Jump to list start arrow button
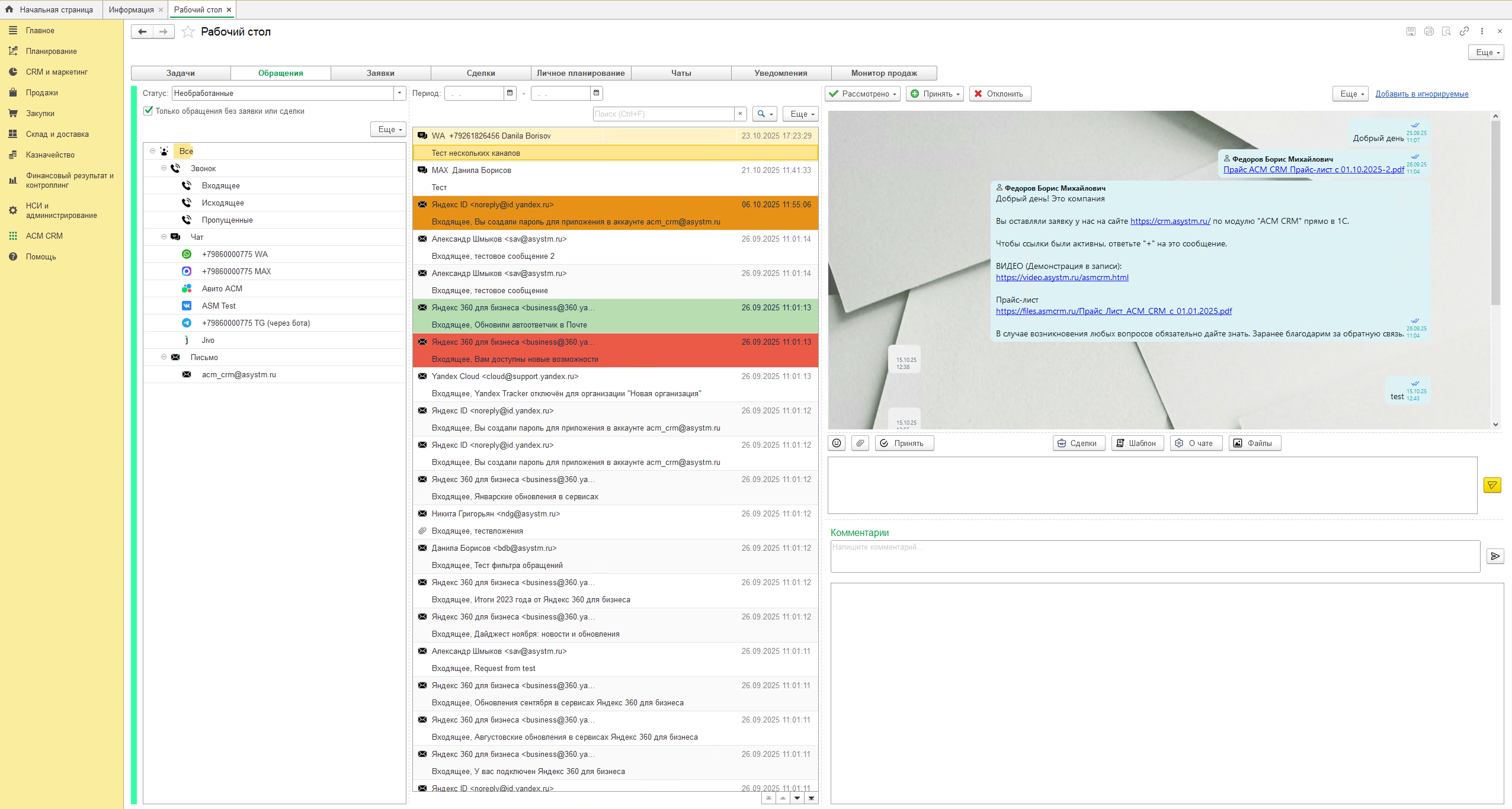This screenshot has width=1512, height=809. [x=768, y=798]
